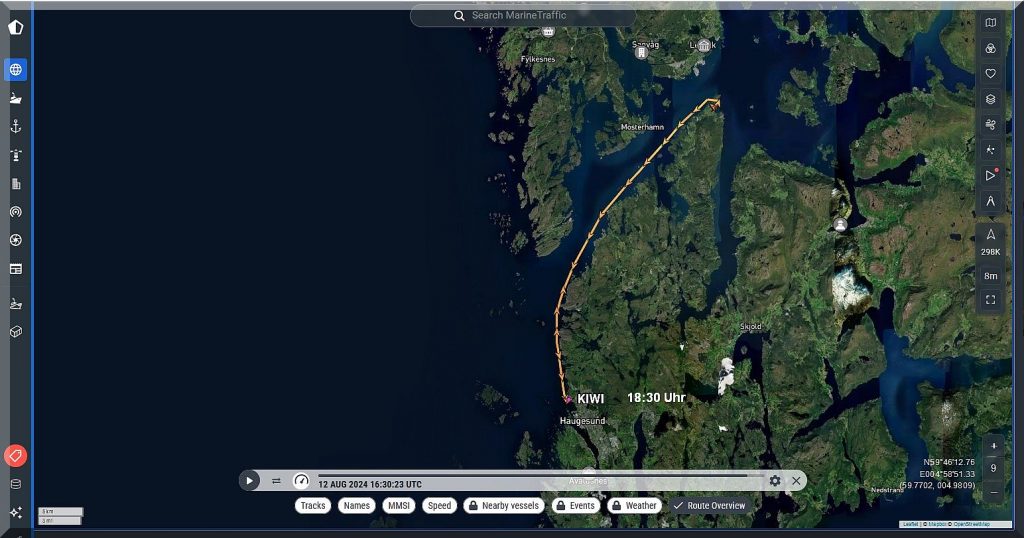Open the playback speed gauge selector
Screen dimensions: 1024x538
(301, 481)
